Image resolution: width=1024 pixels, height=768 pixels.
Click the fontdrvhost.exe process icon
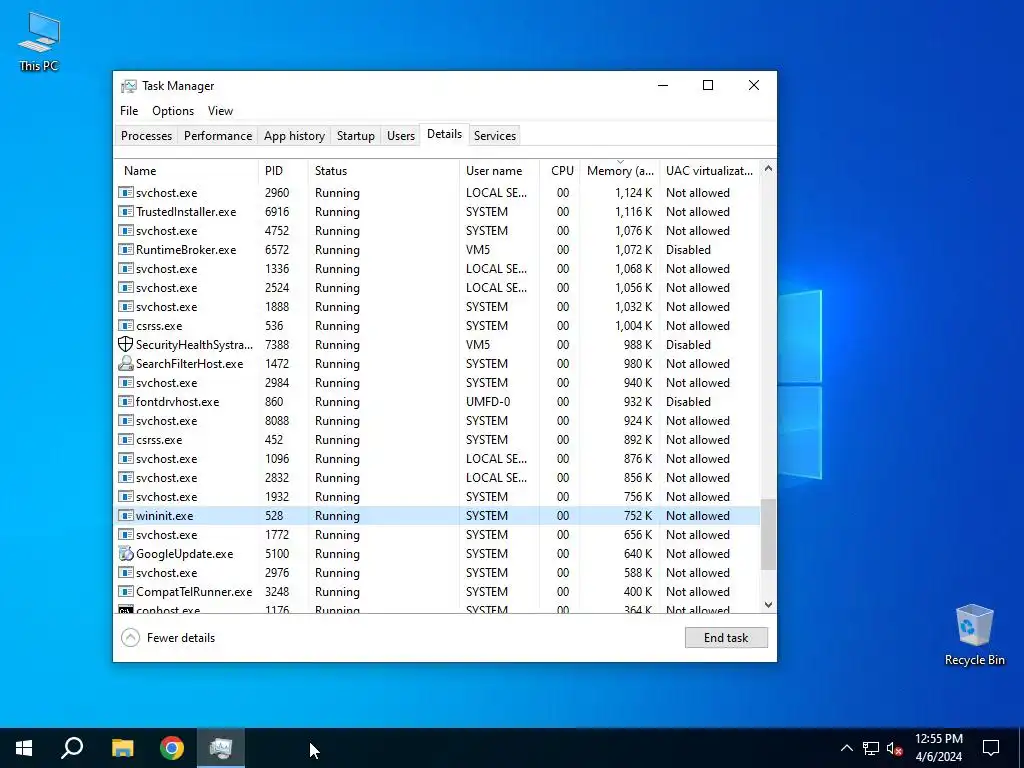(x=125, y=402)
